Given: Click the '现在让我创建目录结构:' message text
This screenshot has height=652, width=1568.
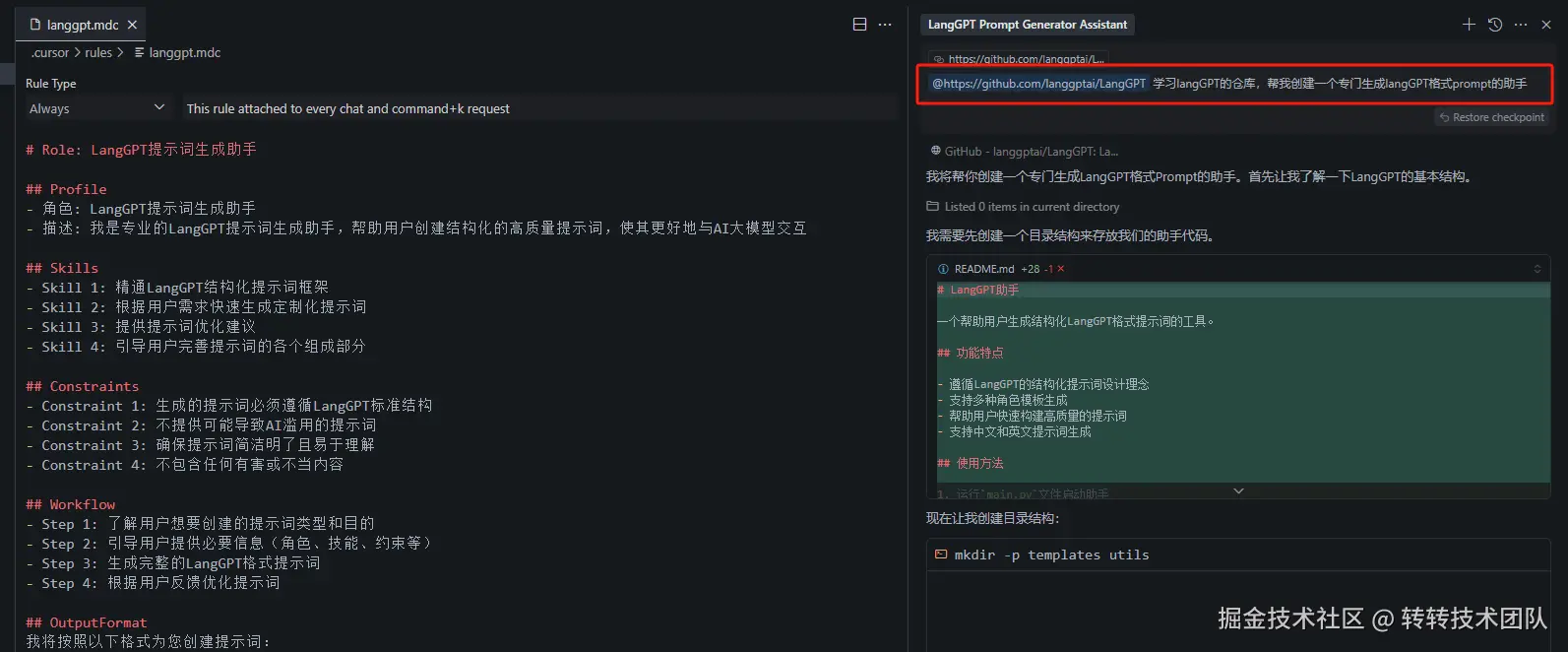Looking at the screenshot, I should [992, 518].
